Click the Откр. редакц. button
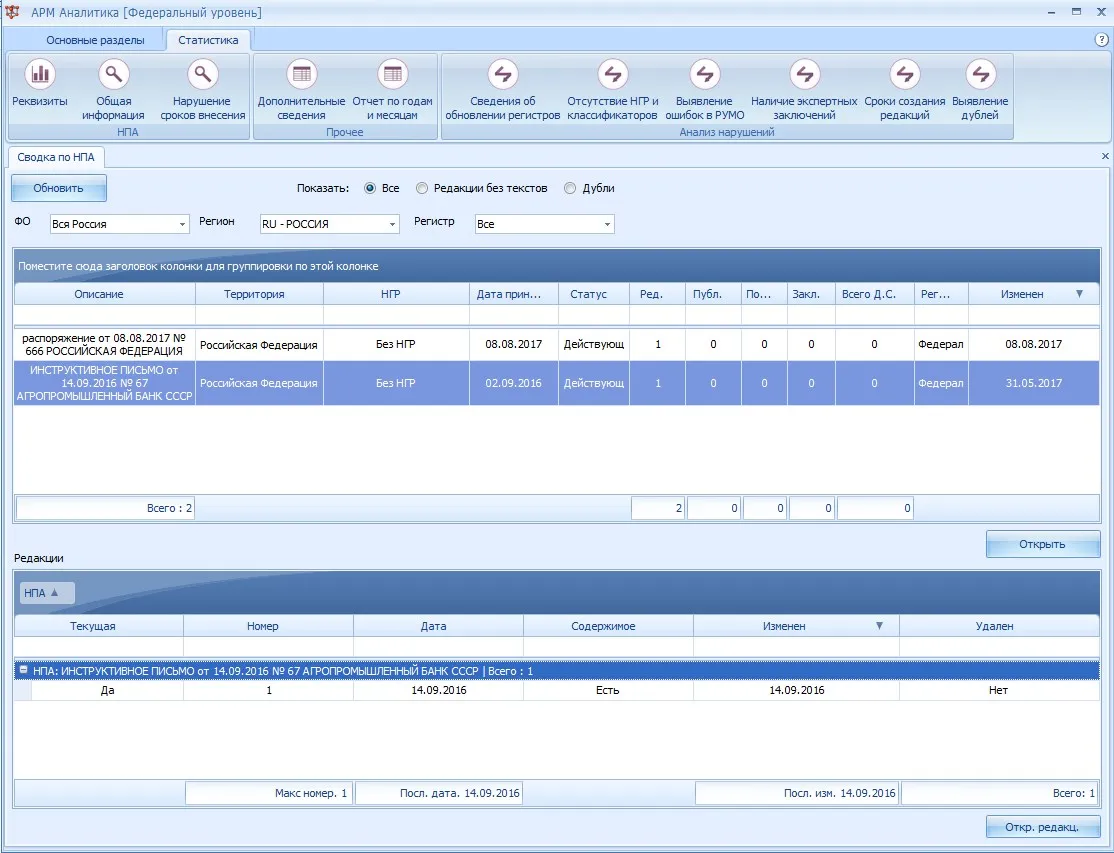Image resolution: width=1114 pixels, height=853 pixels. [1042, 827]
